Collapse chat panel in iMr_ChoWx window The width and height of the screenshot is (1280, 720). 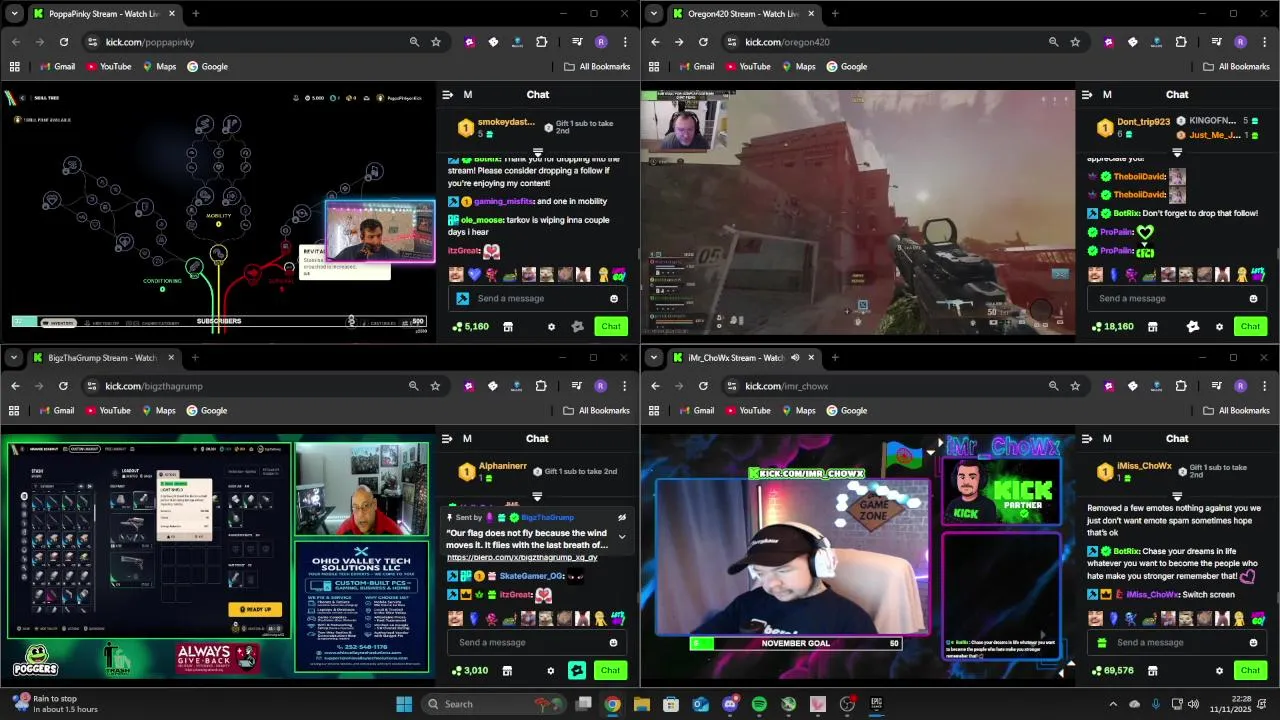1087,439
